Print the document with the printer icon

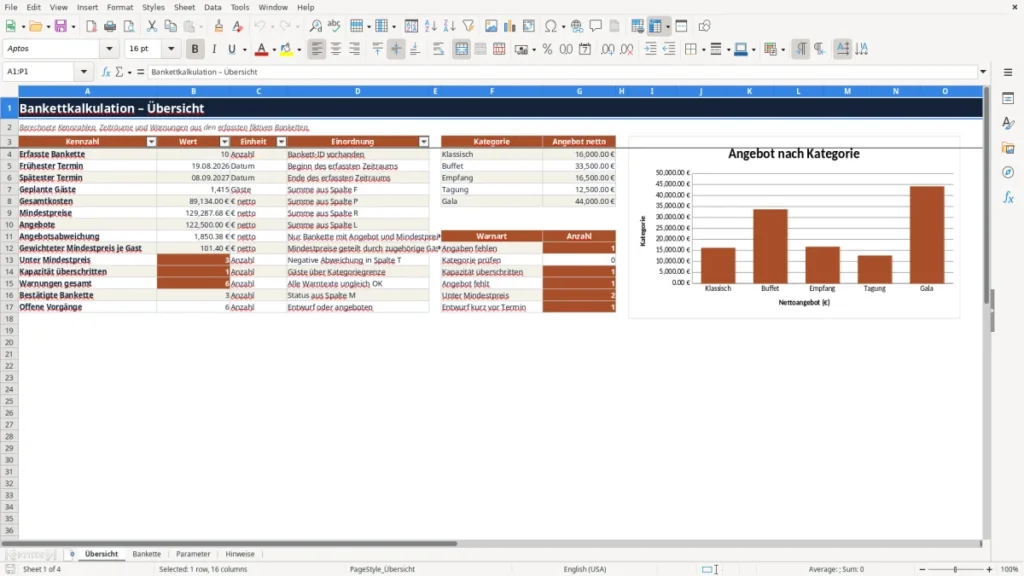[x=110, y=26]
